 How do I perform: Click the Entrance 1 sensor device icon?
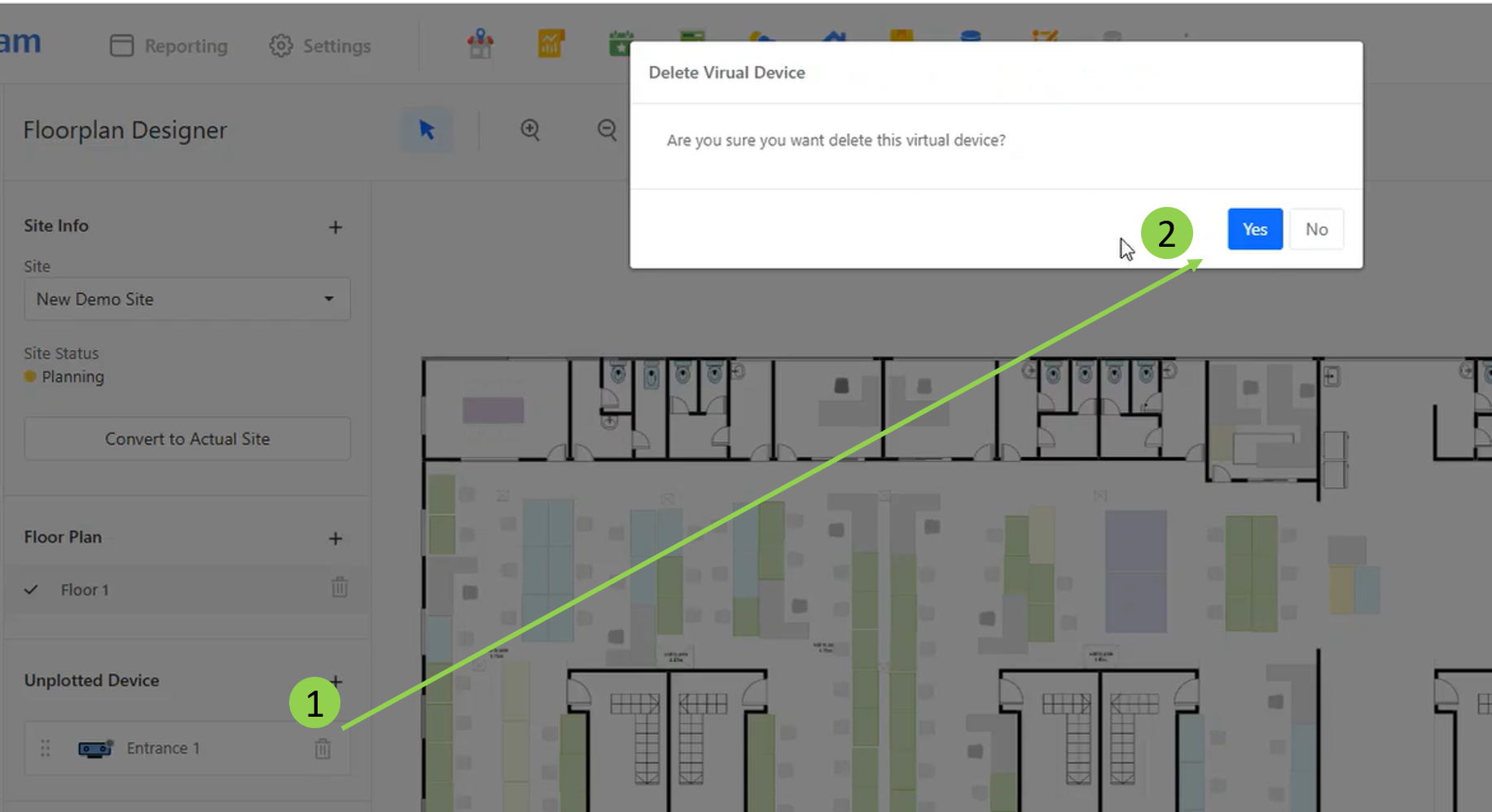click(95, 748)
